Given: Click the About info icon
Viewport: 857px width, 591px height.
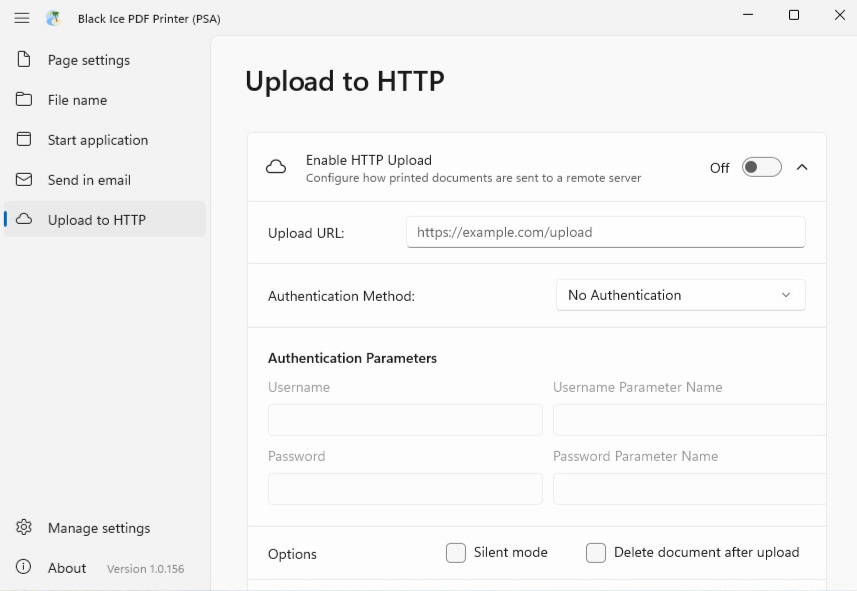Looking at the screenshot, I should click(24, 567).
